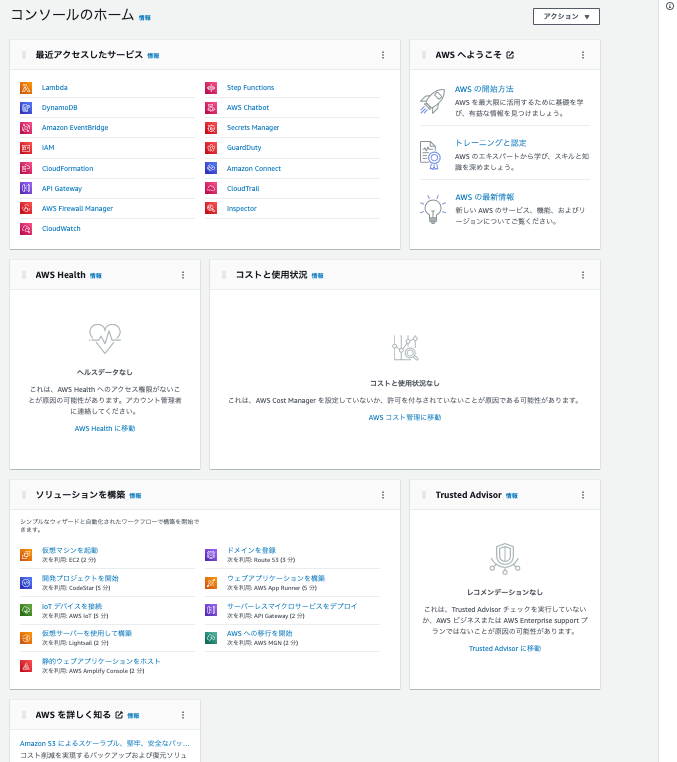Open the Secrets Manager service link
This screenshot has width=677, height=762.
[253, 127]
